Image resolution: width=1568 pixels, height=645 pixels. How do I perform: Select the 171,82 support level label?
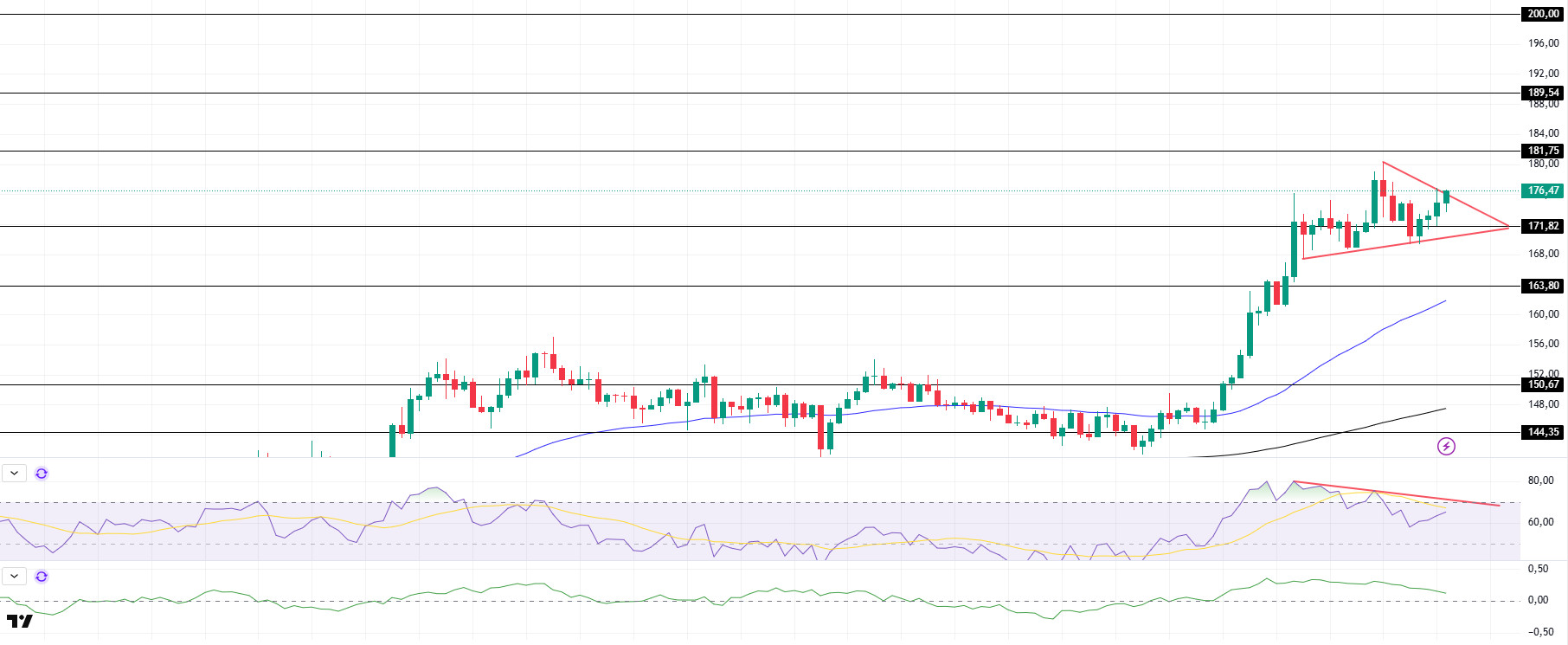pos(1543,226)
